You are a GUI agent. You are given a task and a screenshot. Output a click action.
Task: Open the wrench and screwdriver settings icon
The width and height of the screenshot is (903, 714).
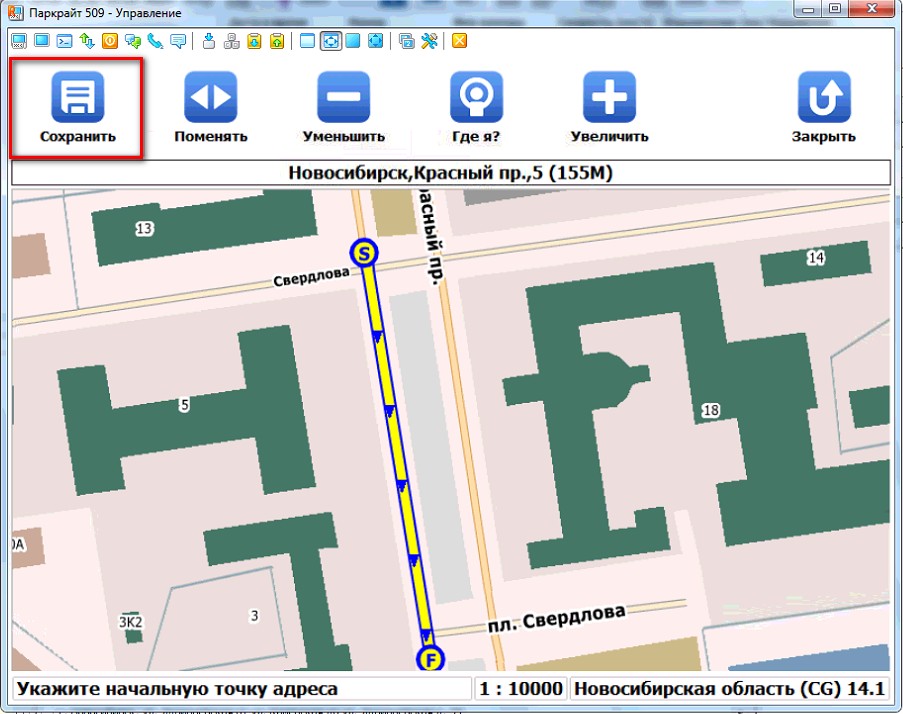click(430, 41)
